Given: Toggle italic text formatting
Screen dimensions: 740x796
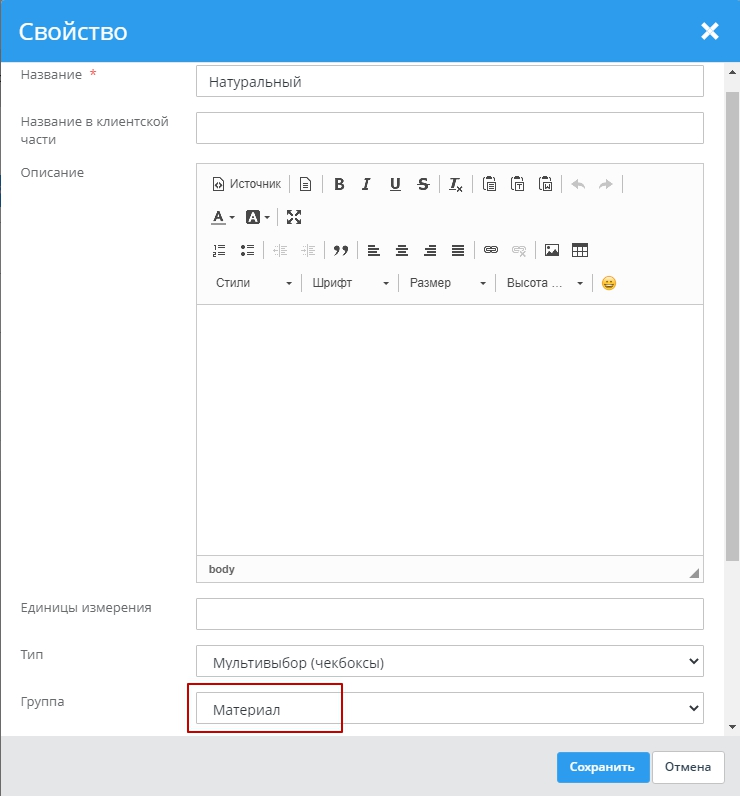Looking at the screenshot, I should [366, 184].
